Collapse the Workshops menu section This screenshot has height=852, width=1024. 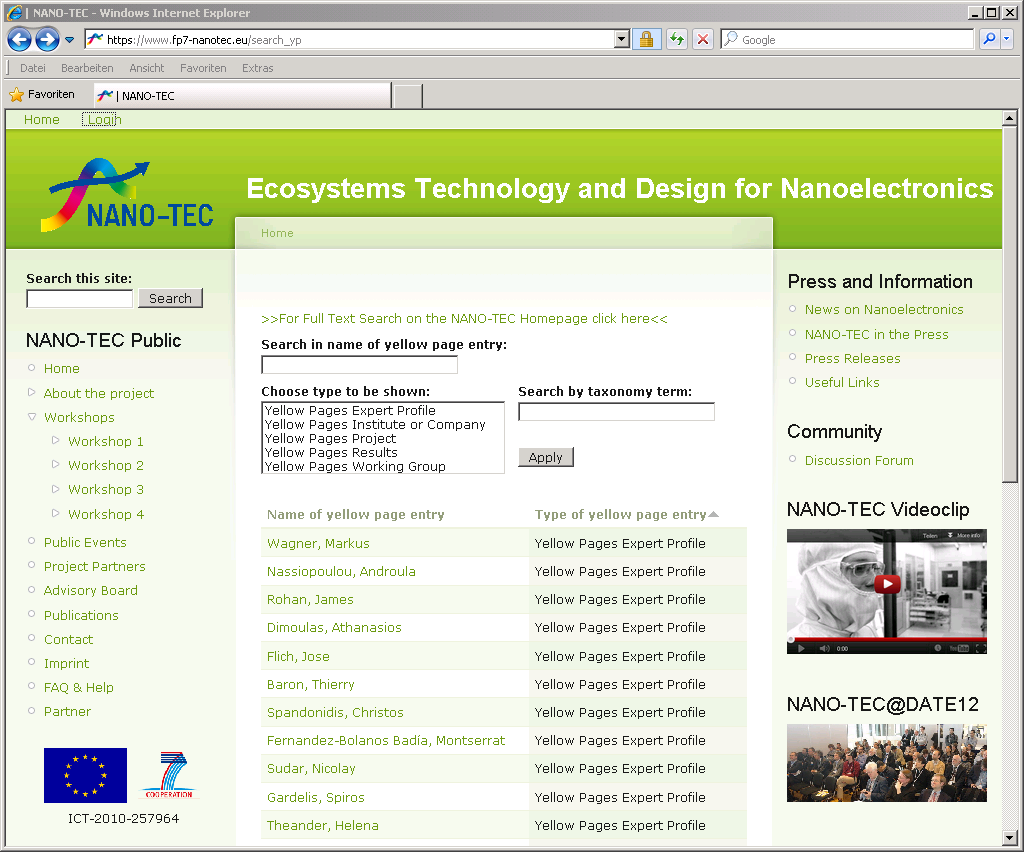(x=32, y=417)
